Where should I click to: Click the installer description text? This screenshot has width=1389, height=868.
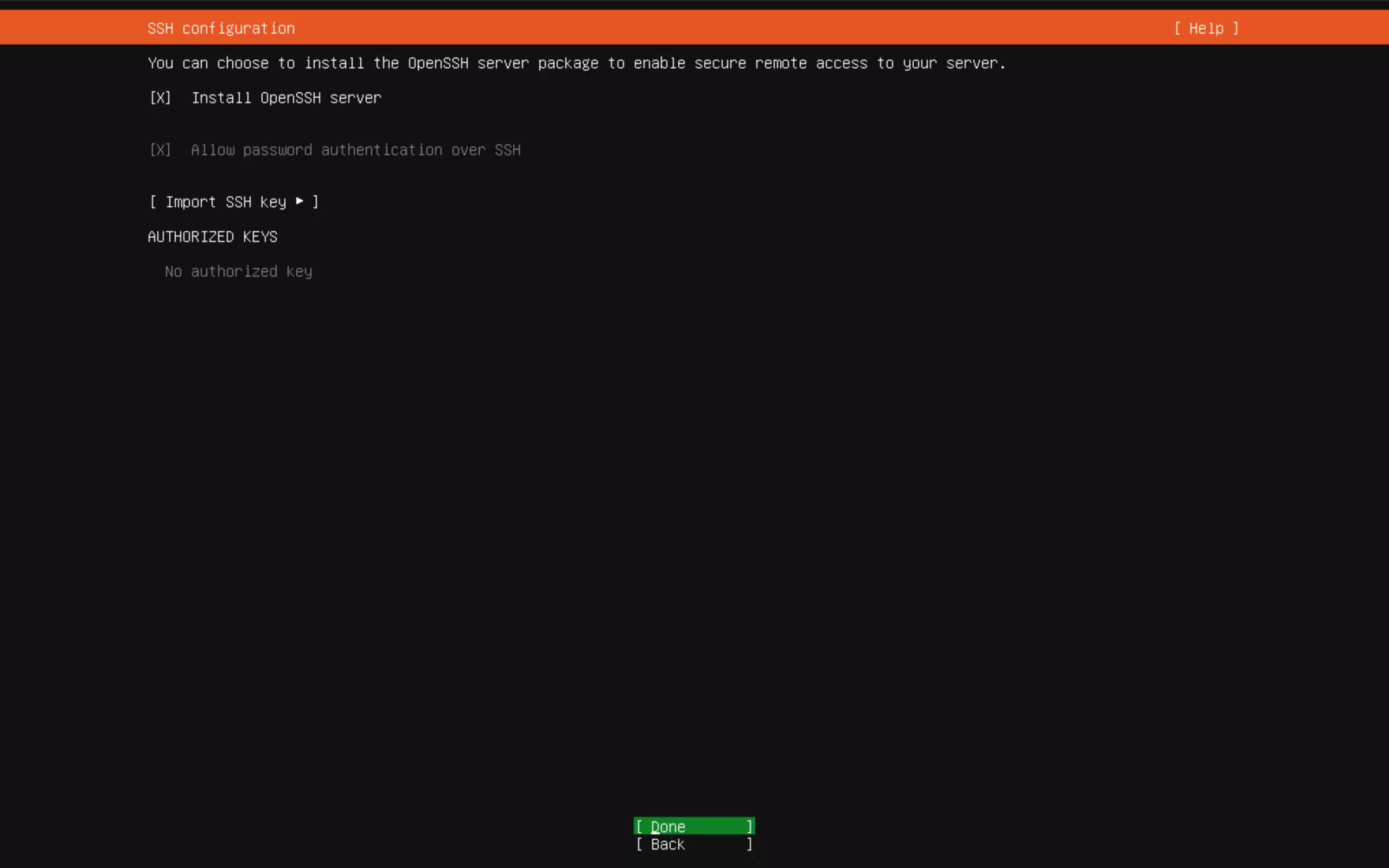[x=576, y=63]
